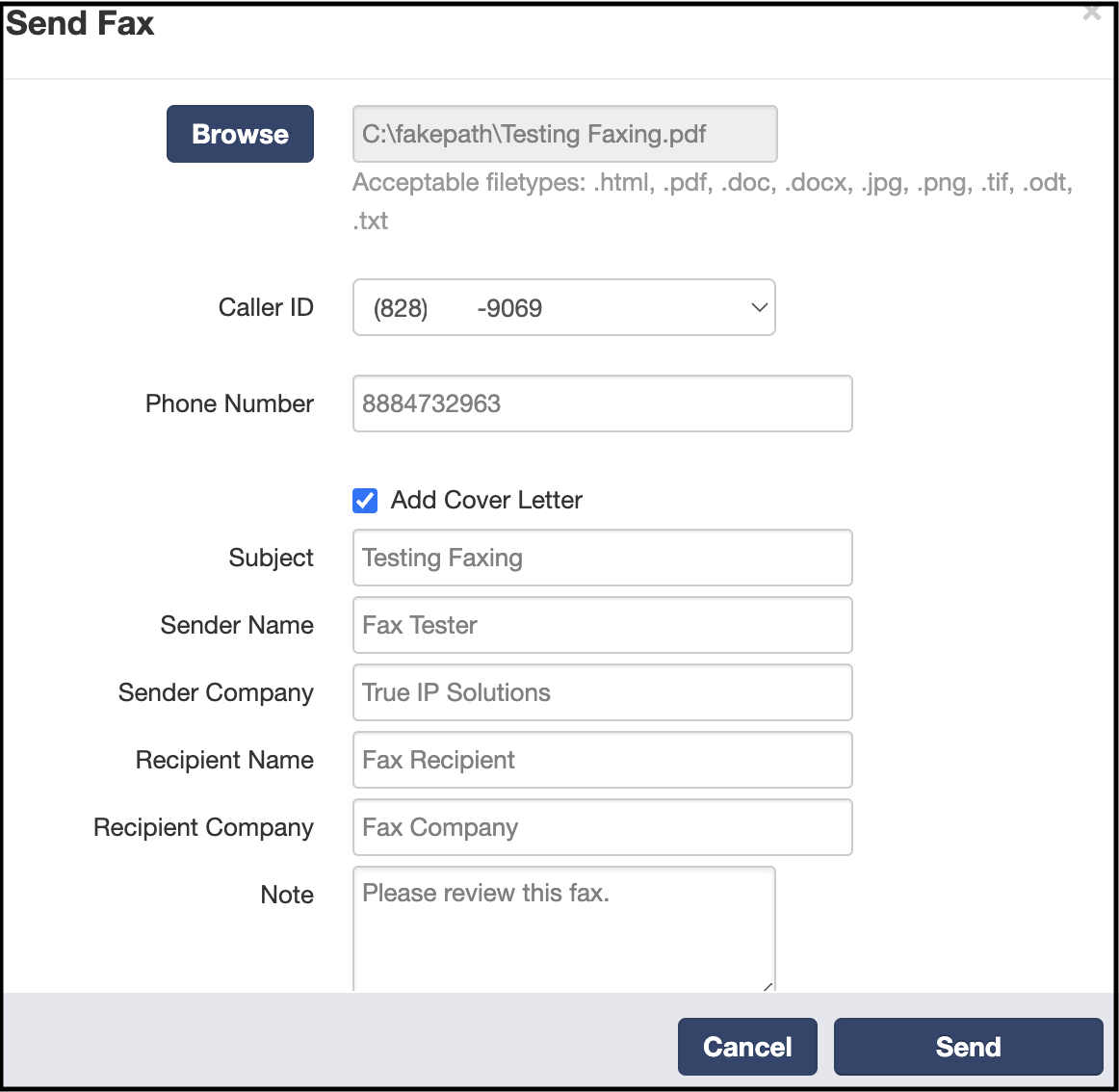The image size is (1119, 1092).
Task: Click the Acceptable filetypes help text
Action: pyautogui.click(x=713, y=201)
